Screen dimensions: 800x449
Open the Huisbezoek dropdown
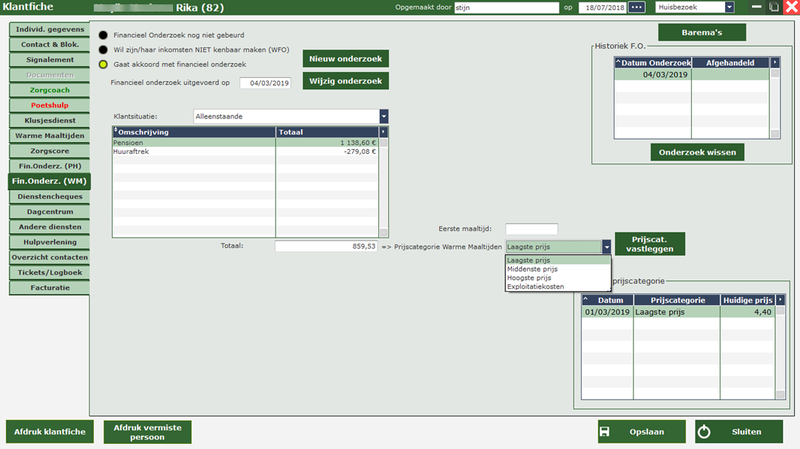click(x=728, y=7)
